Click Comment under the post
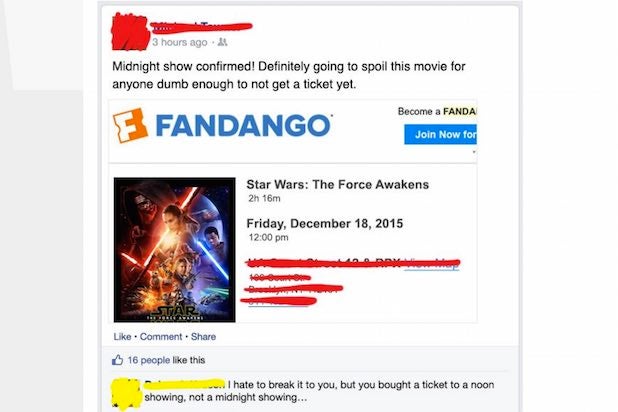 click(x=161, y=337)
